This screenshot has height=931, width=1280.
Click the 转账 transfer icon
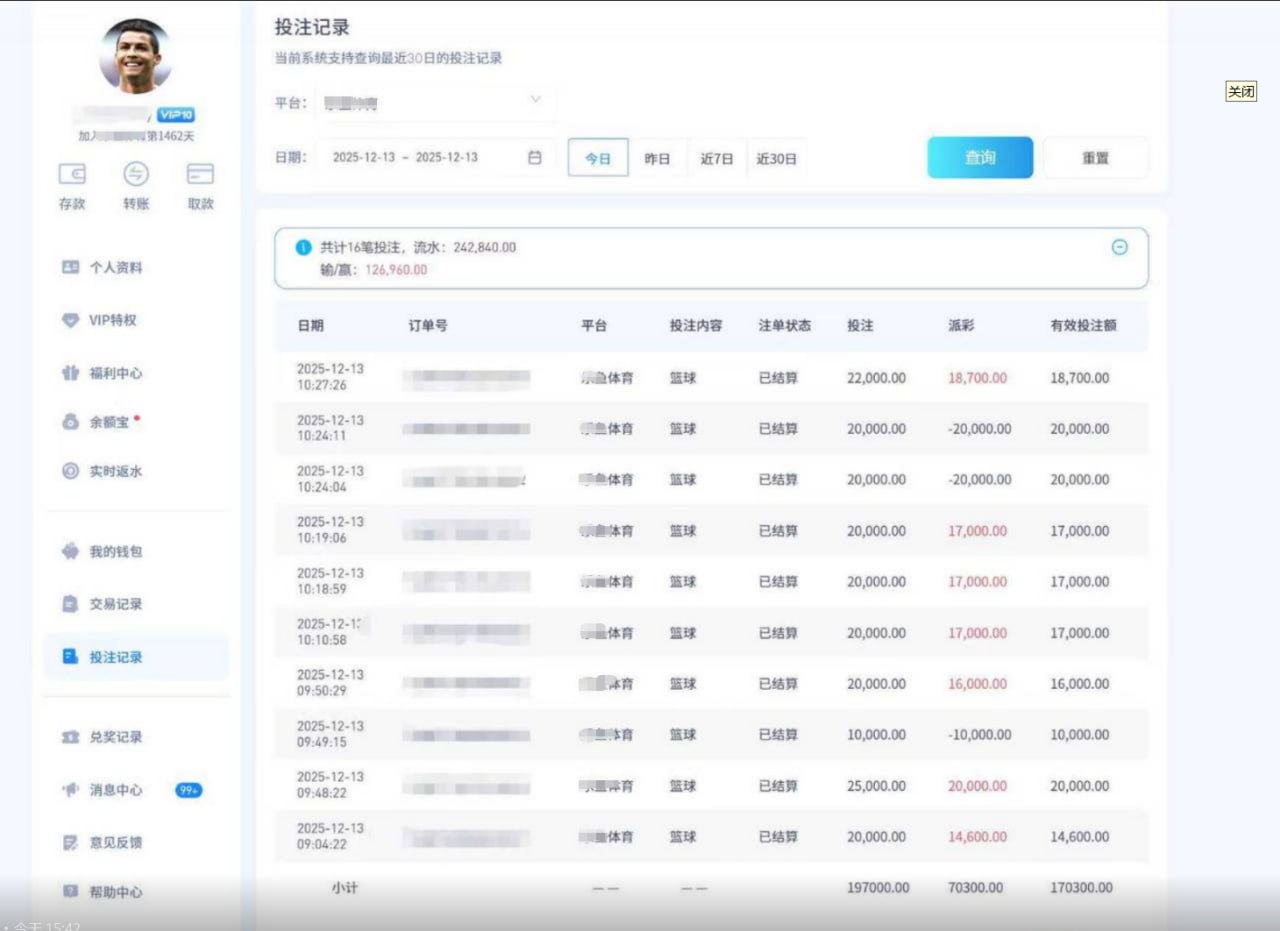pos(136,175)
